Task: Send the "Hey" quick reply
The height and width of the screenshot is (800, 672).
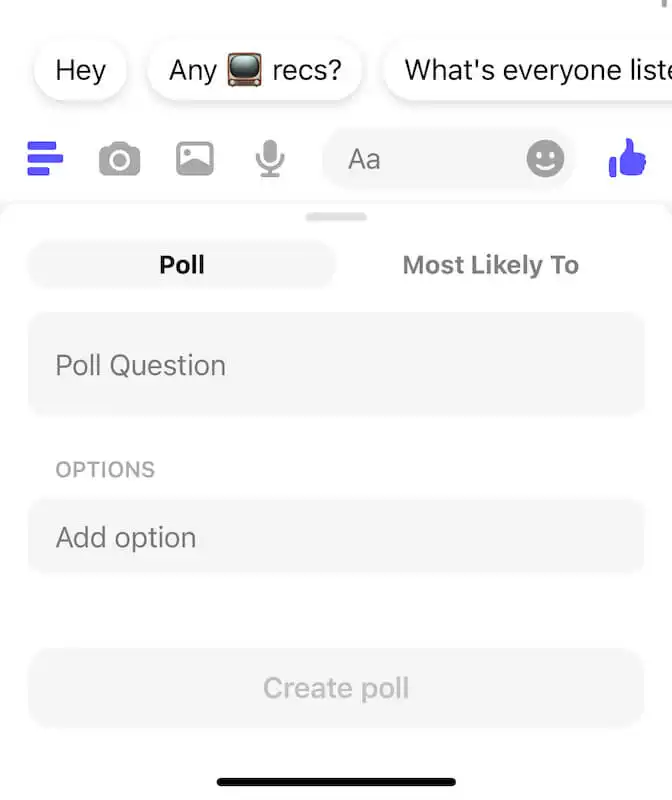Action: point(80,70)
